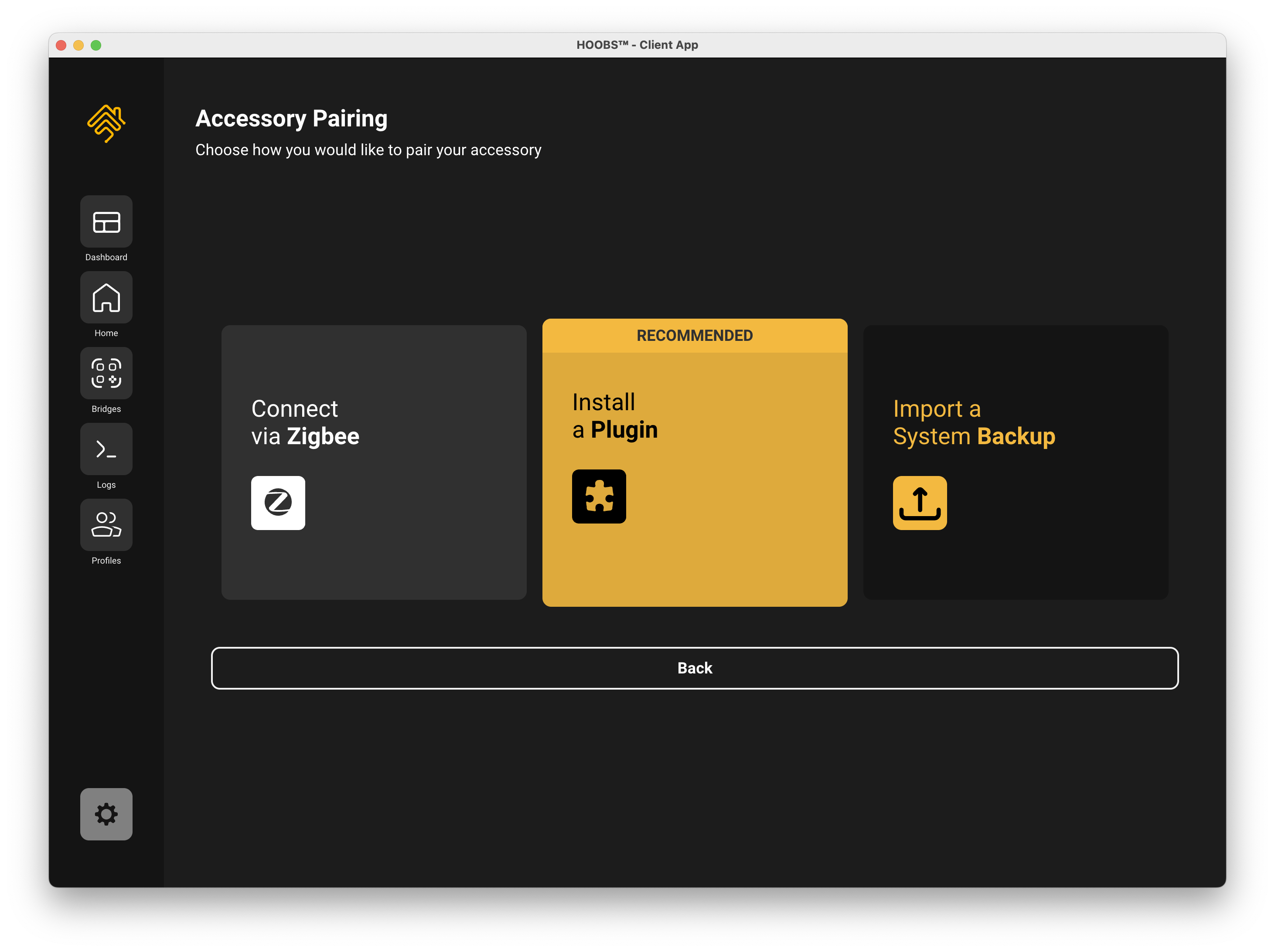Select Connect via Zigbee card text

pos(305,422)
